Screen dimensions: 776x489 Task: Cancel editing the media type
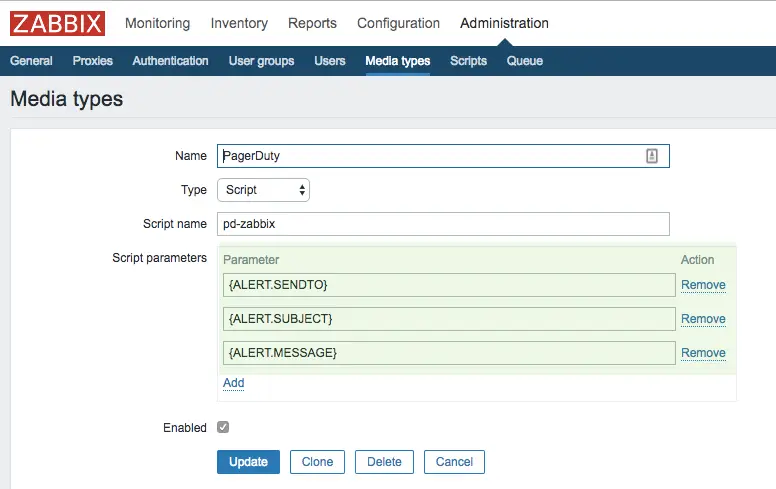click(x=454, y=462)
